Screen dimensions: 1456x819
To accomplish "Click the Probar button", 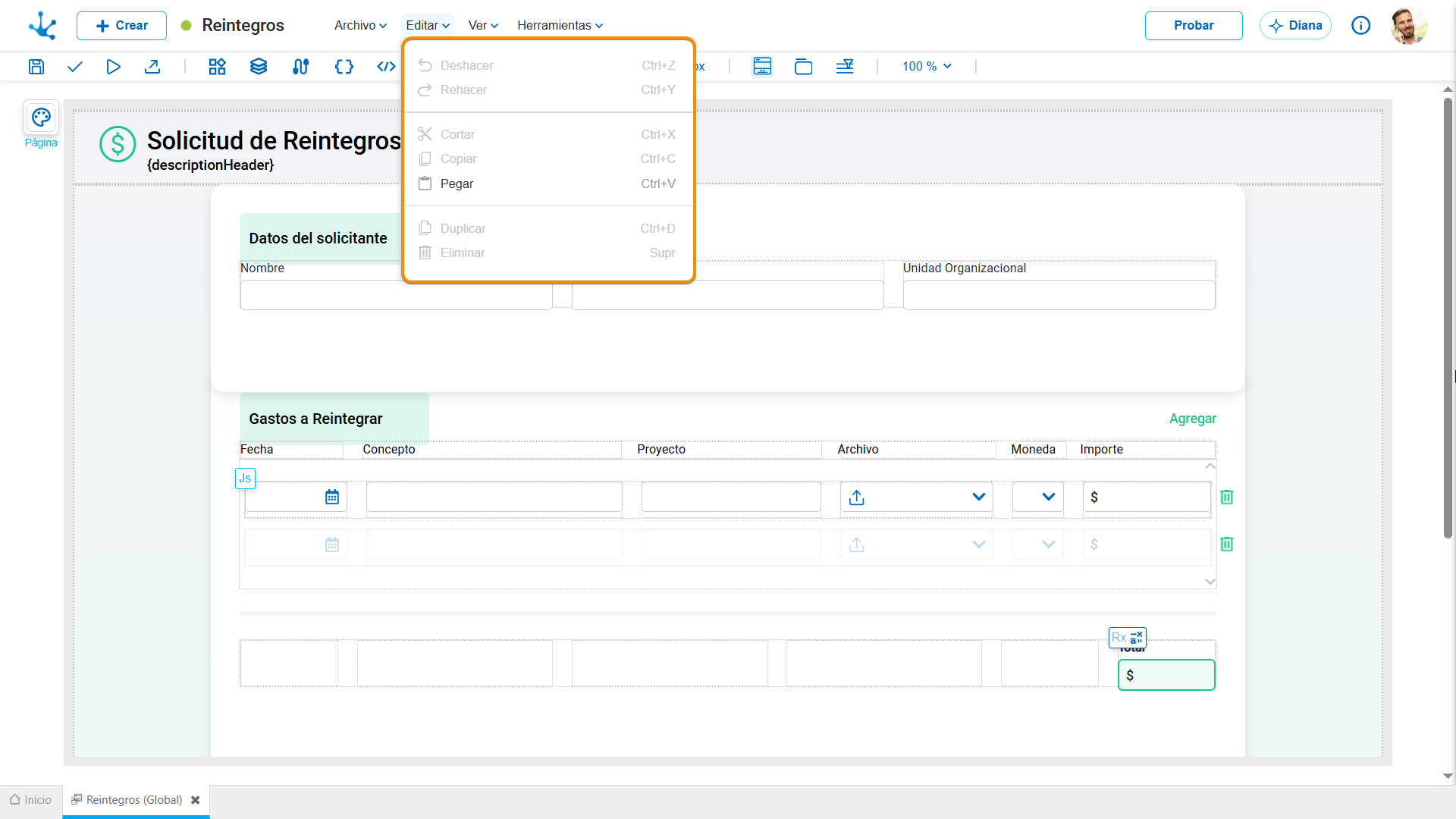I will [1194, 26].
